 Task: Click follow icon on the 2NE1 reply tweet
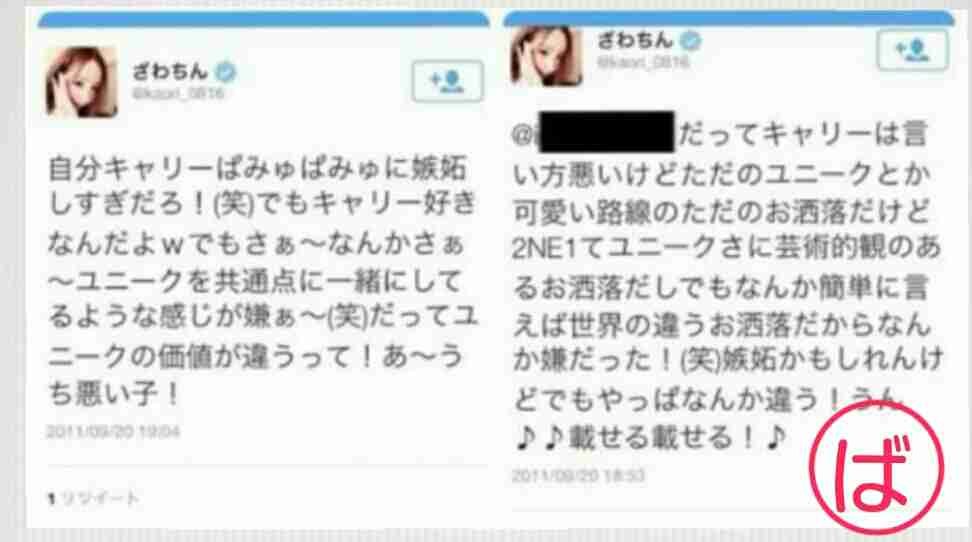click(912, 50)
